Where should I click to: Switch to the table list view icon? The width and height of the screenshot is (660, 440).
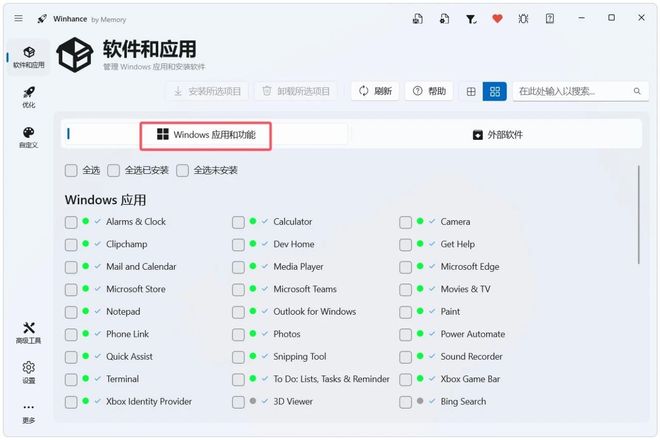pos(471,91)
